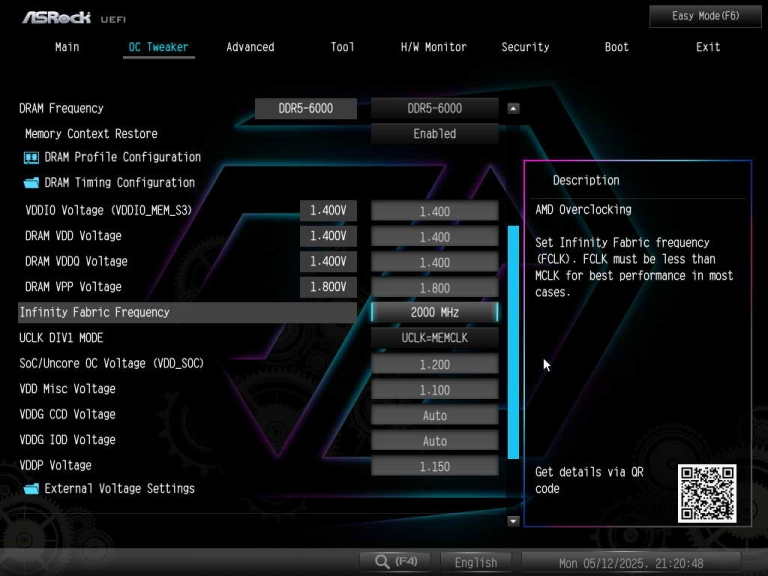768x576 pixels.
Task: Click current DRAM Frequency DDR5-6000 readout
Action: tap(306, 108)
